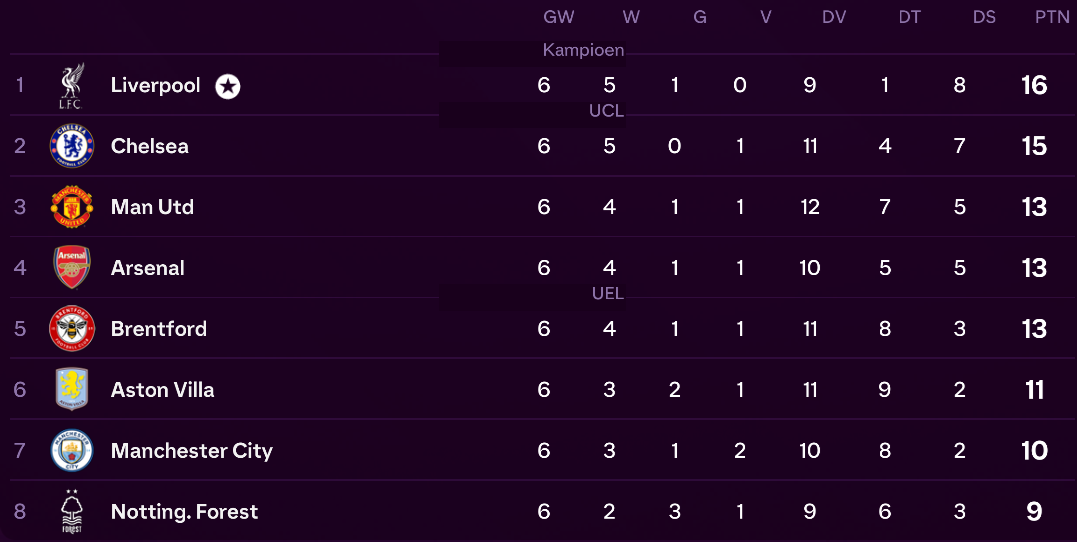Sort by the GW column header
The width and height of the screenshot is (1077, 542).
tap(558, 17)
